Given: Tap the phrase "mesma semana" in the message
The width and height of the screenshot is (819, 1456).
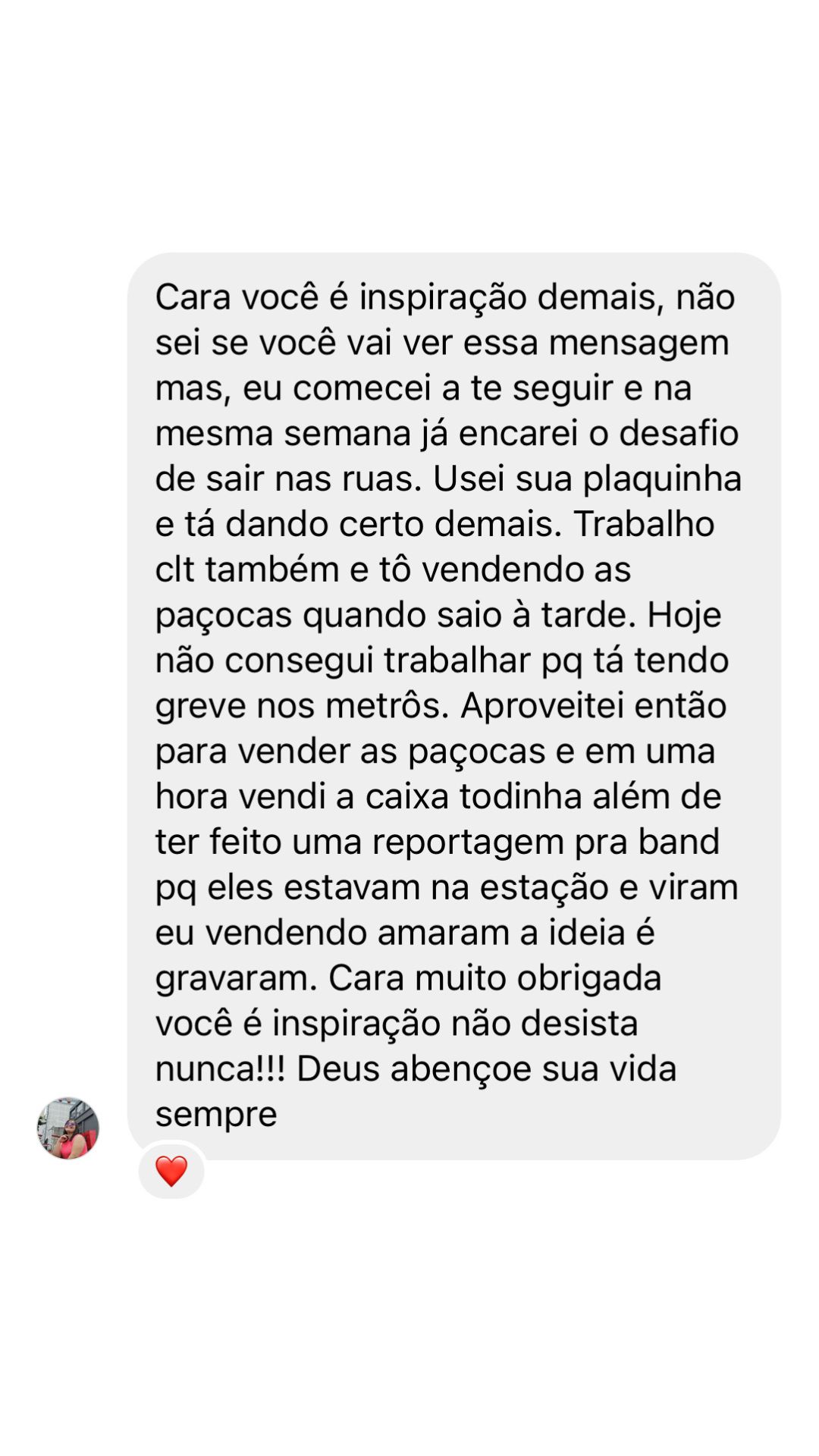Looking at the screenshot, I should pos(281,434).
